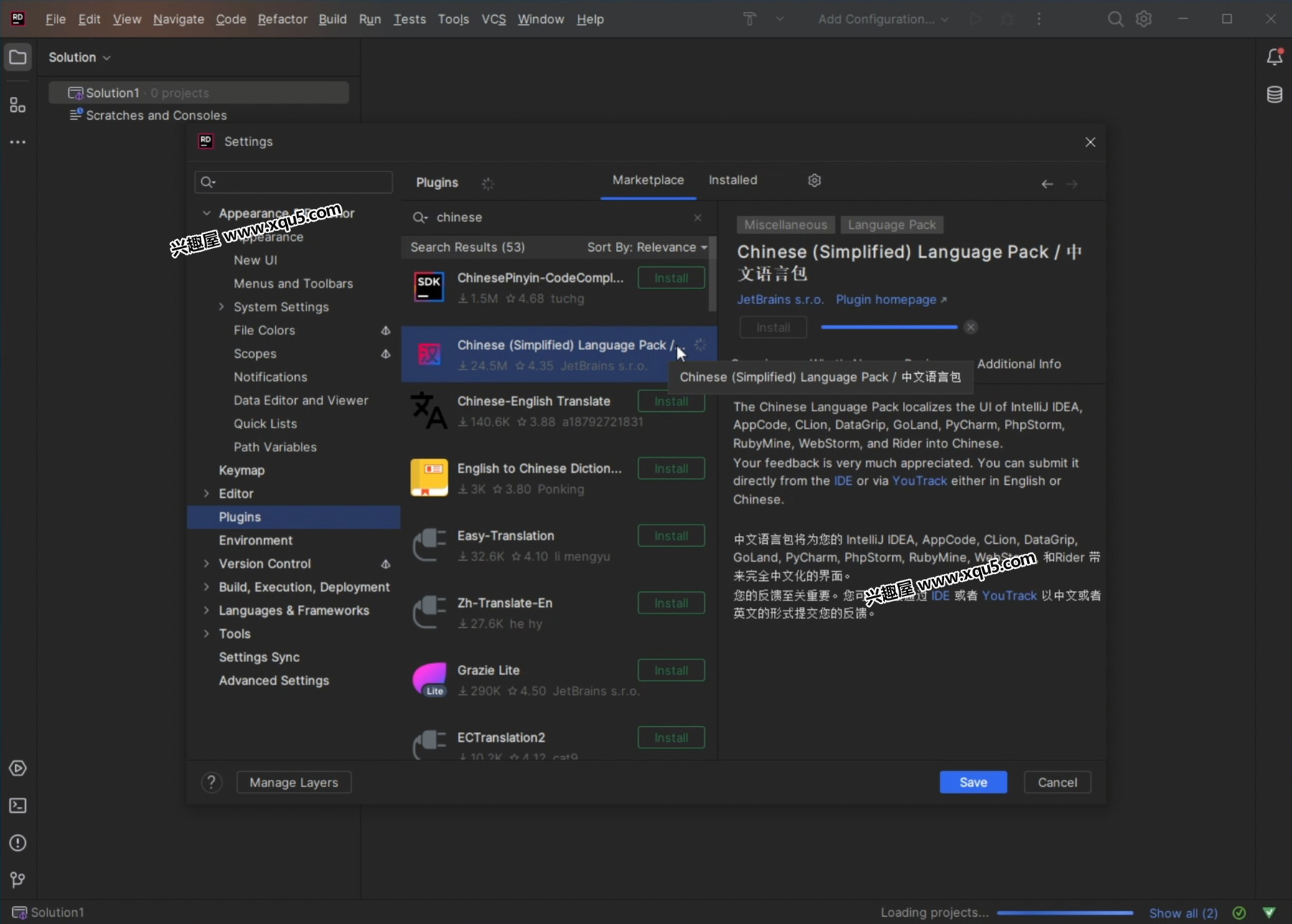This screenshot has height=924, width=1292.
Task: Open the Terminal tool window icon
Action: tap(18, 806)
